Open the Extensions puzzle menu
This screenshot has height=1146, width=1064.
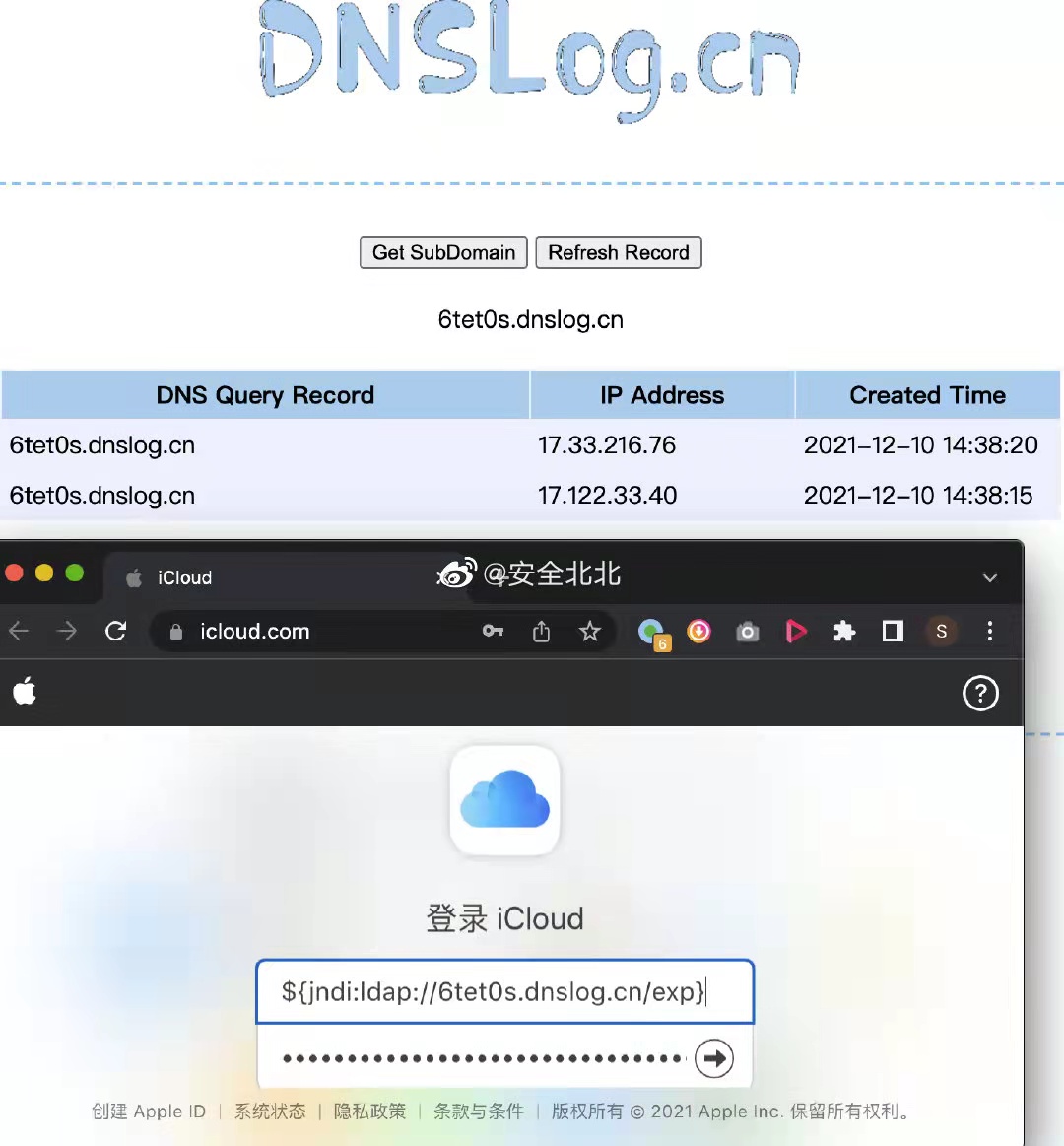844,631
